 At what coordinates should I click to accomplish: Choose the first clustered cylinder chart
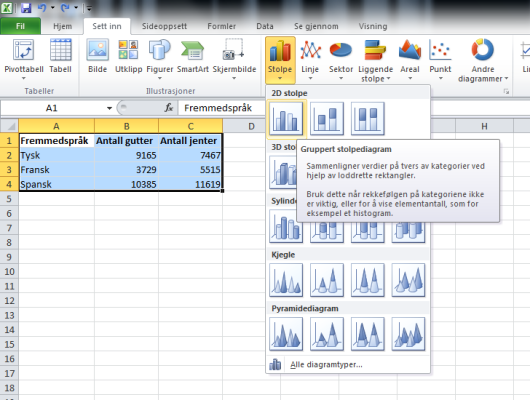click(286, 226)
